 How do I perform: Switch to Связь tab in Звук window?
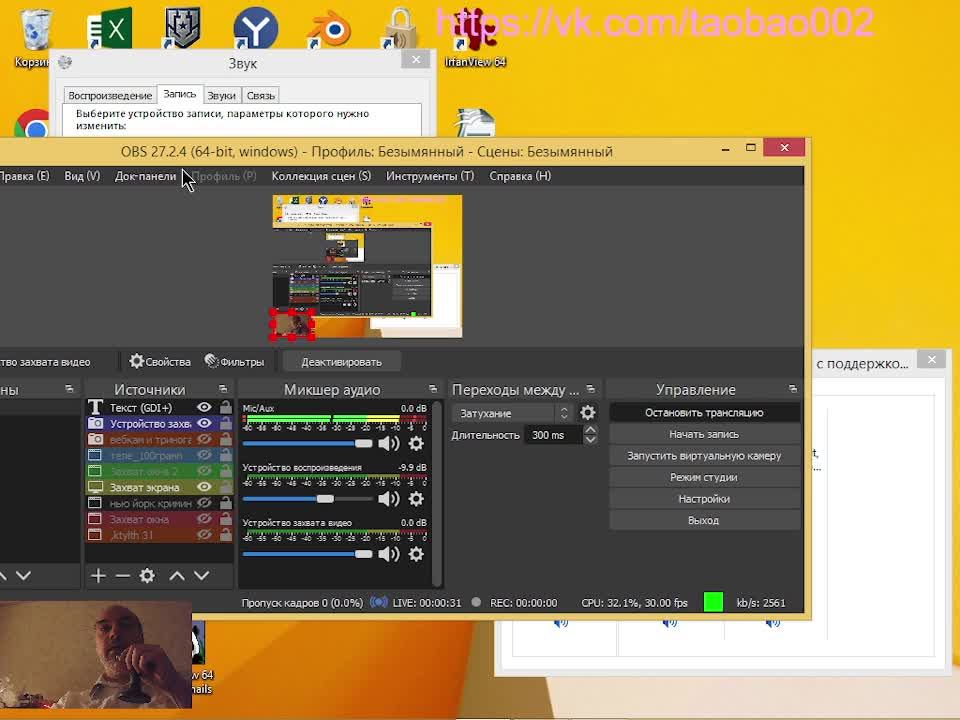261,96
